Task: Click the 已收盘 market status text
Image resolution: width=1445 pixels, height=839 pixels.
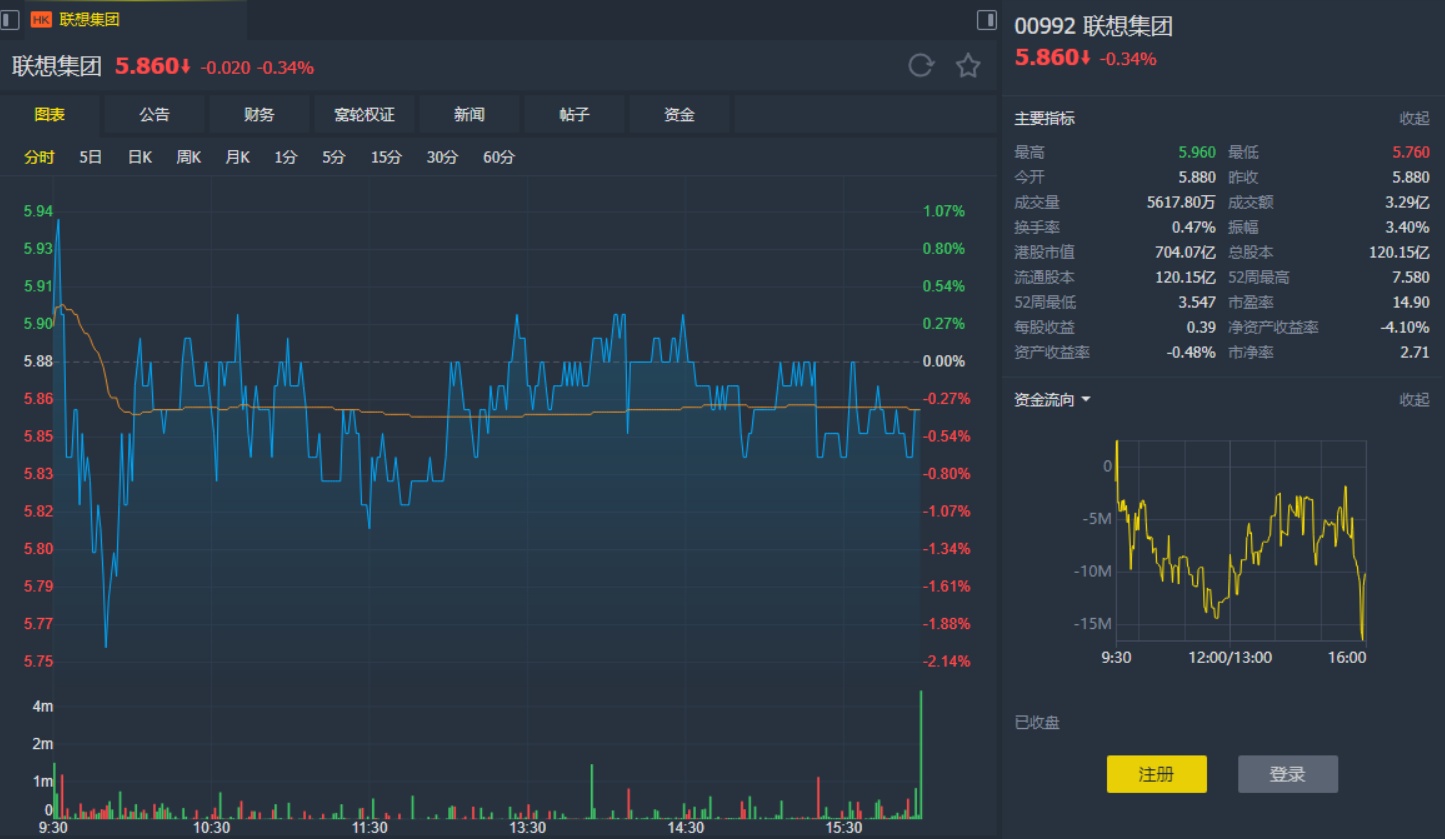Action: (1037, 723)
